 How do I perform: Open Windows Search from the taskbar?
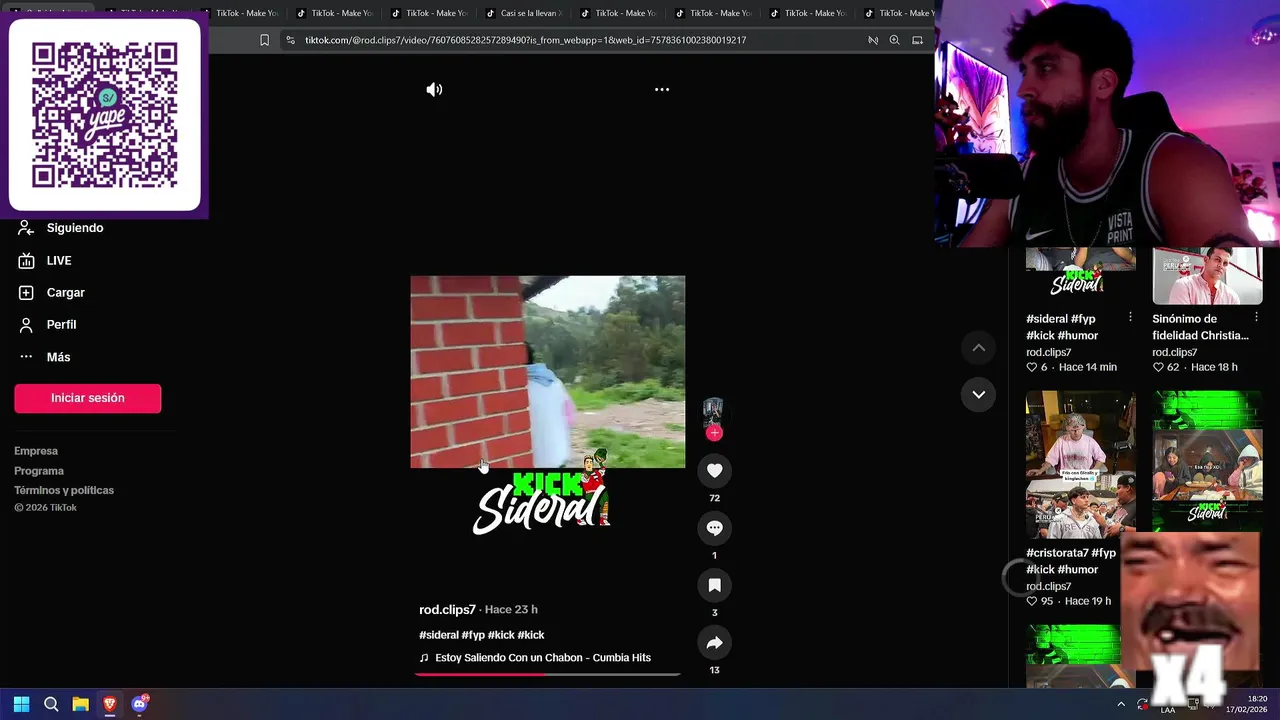(x=51, y=704)
